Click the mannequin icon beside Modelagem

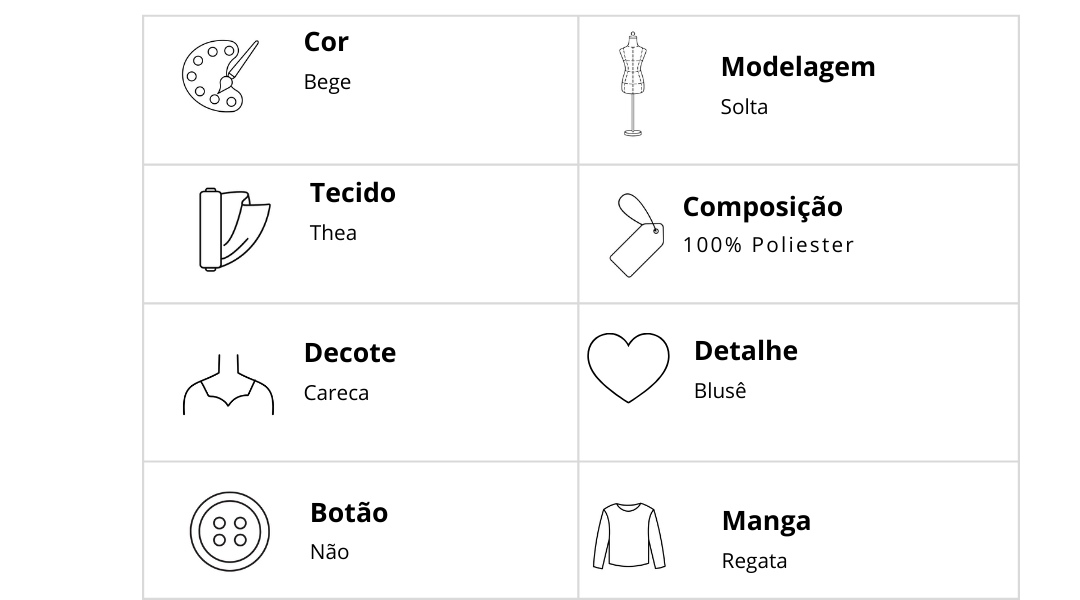[633, 84]
